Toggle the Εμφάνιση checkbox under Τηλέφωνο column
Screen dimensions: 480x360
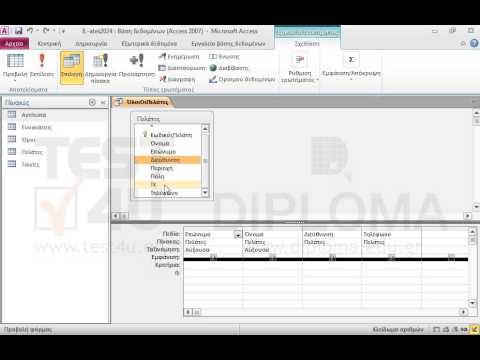coord(391,257)
